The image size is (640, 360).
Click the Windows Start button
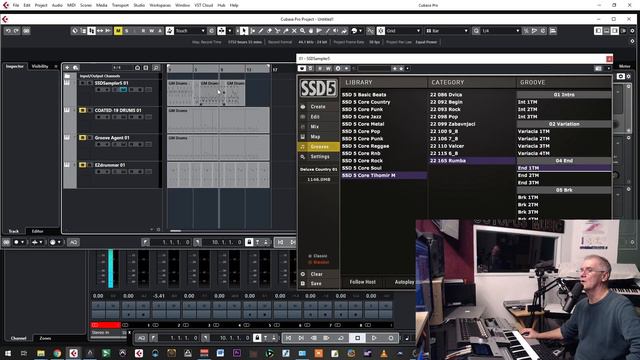(x=8, y=353)
